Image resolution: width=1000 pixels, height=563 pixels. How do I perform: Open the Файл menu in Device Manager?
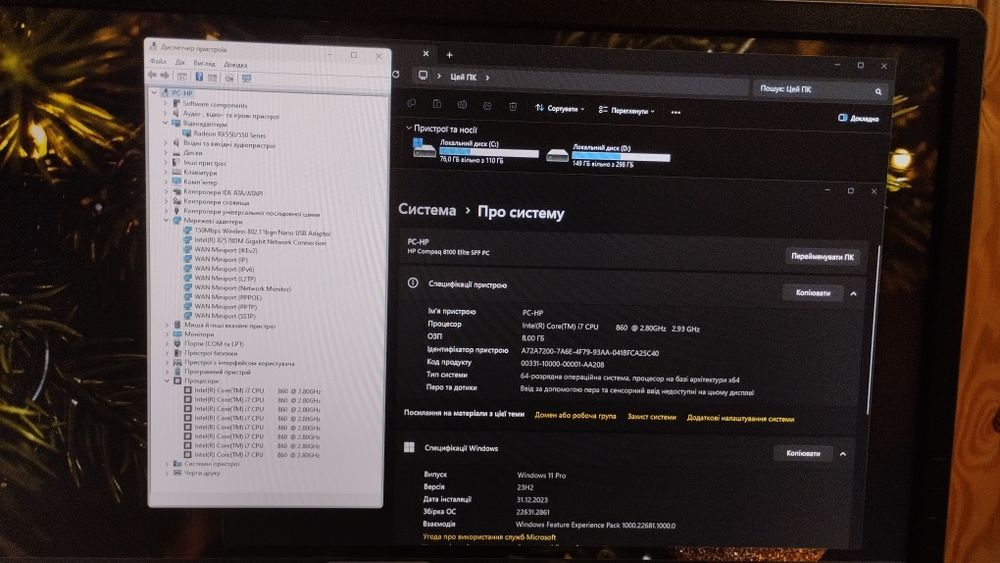(x=158, y=62)
